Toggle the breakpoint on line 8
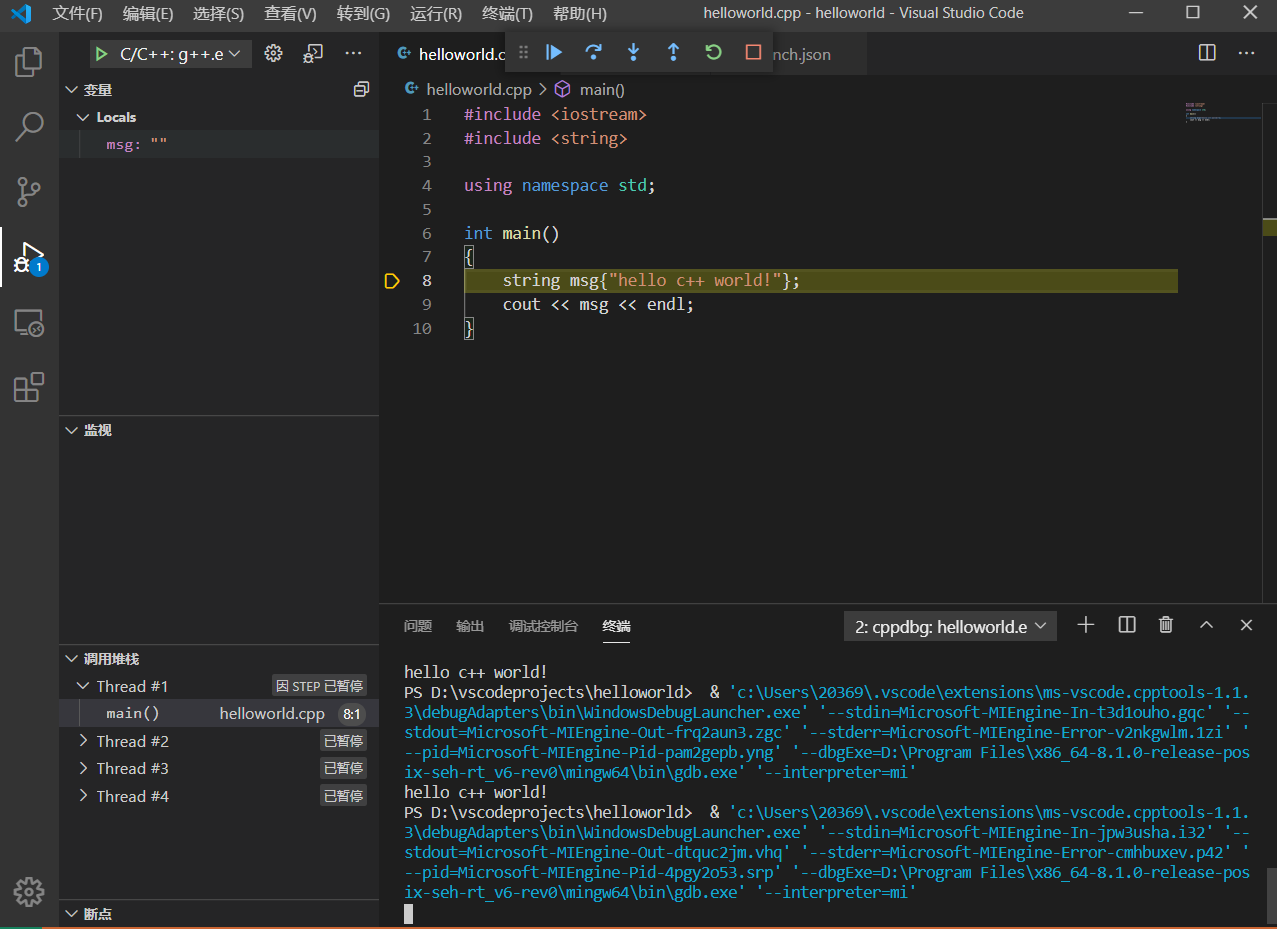This screenshot has width=1277, height=929. [392, 281]
